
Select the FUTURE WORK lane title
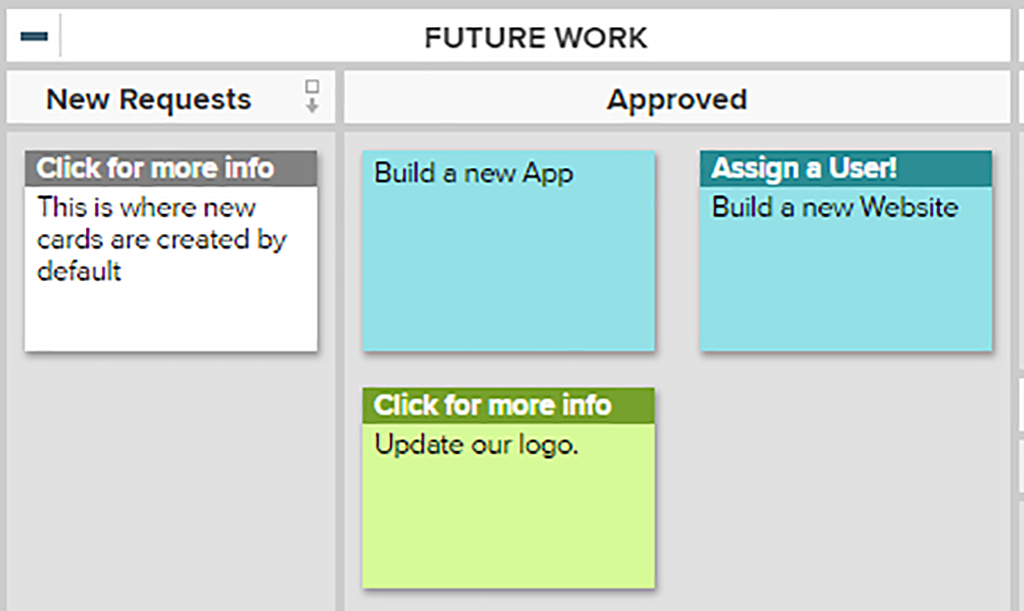pos(535,38)
